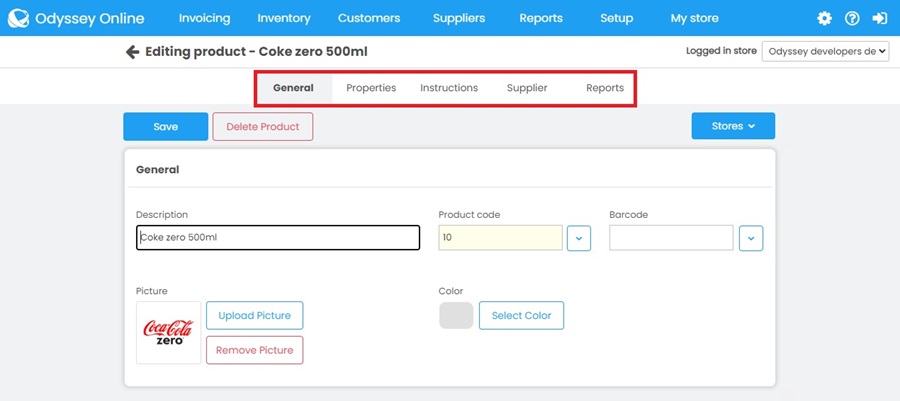Switch to the Instructions tab

(449, 88)
